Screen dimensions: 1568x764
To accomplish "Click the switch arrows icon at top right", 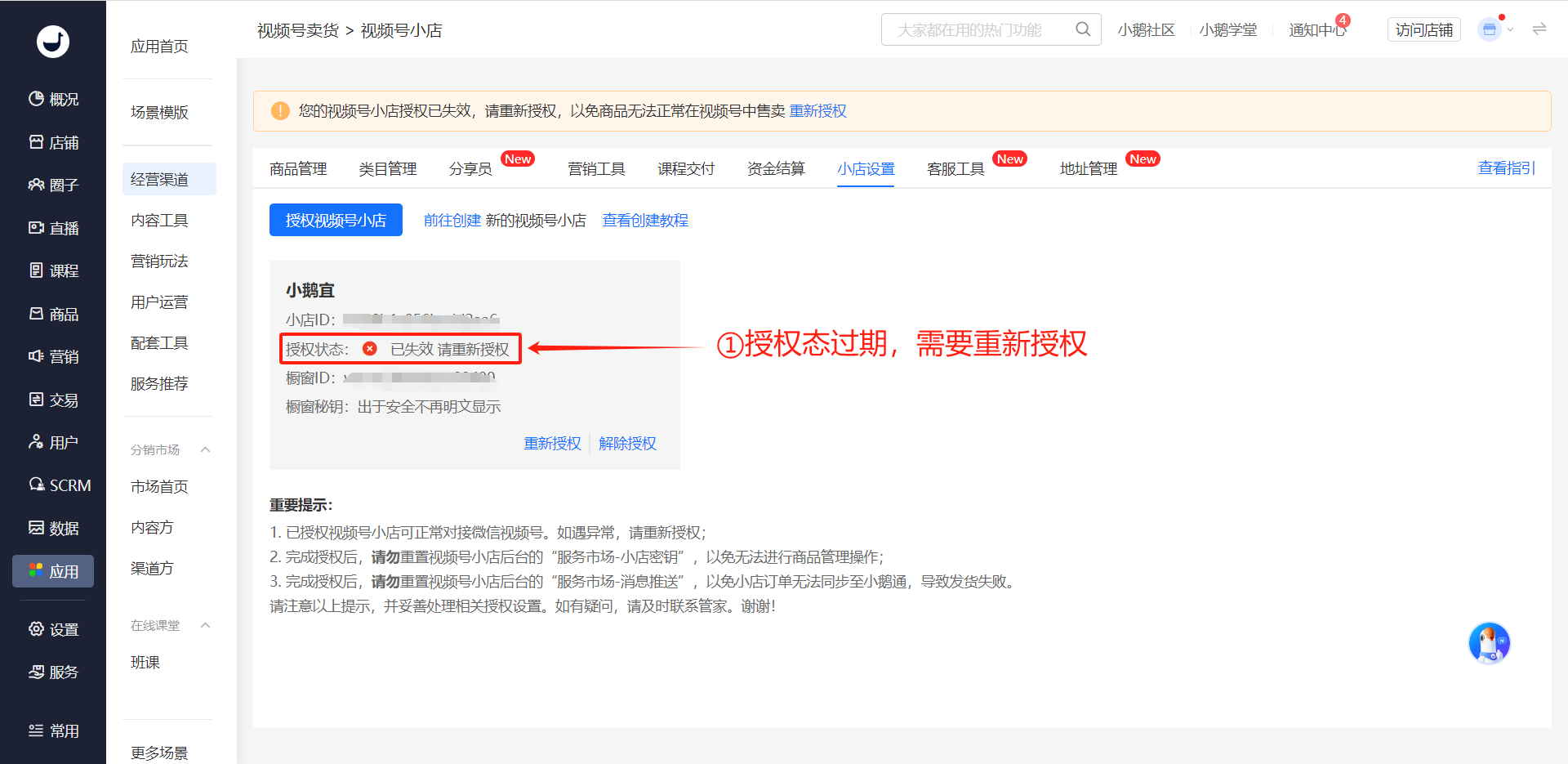I will click(x=1539, y=29).
